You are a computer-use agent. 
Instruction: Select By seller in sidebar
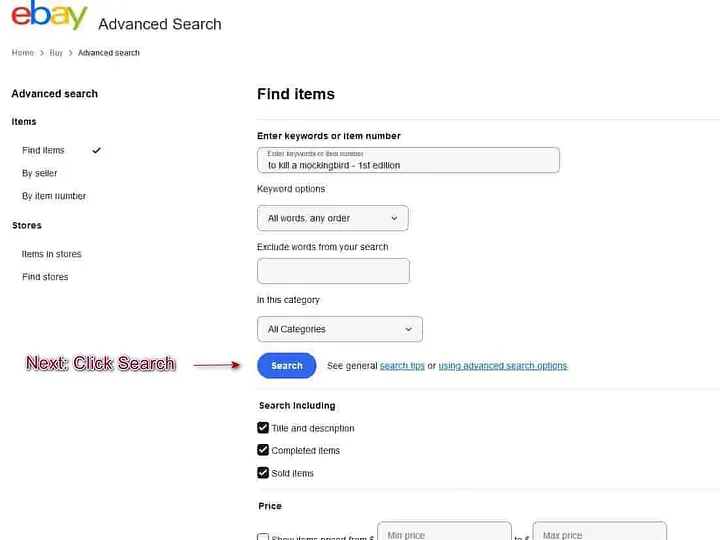pyautogui.click(x=39, y=173)
